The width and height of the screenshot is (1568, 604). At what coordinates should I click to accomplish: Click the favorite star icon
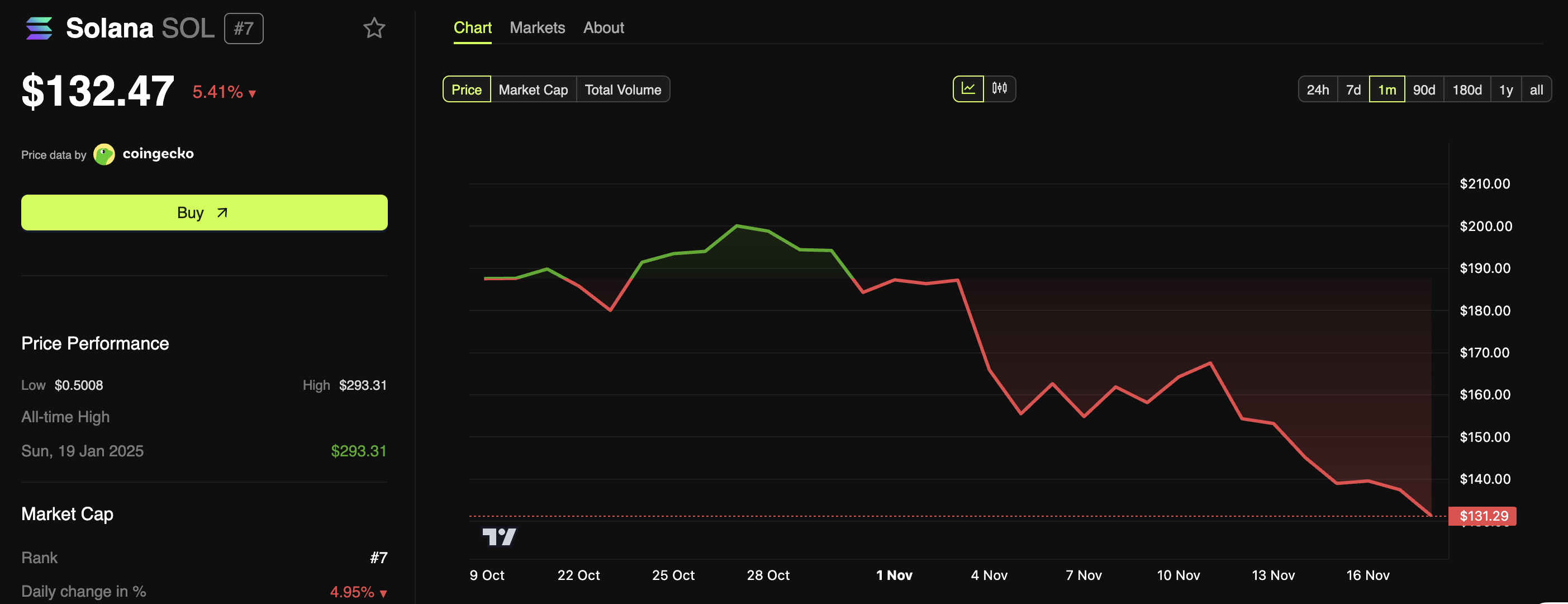pyautogui.click(x=374, y=28)
